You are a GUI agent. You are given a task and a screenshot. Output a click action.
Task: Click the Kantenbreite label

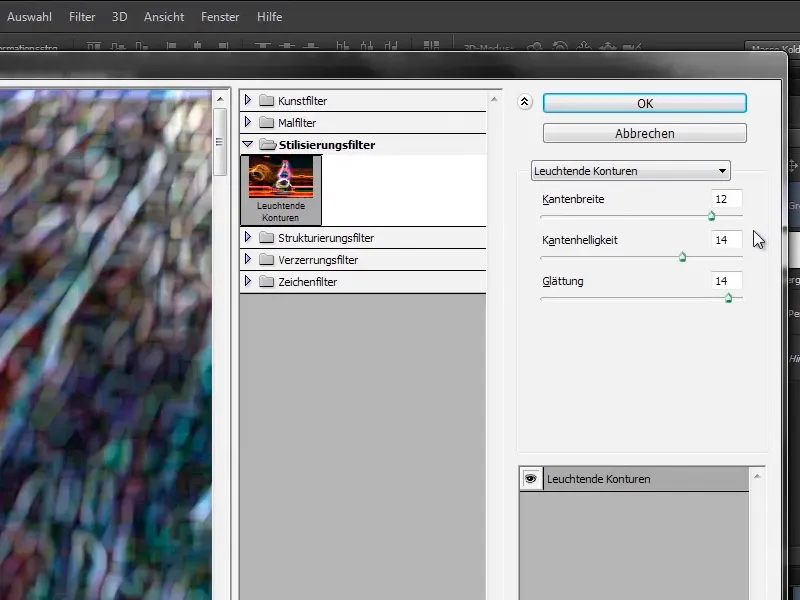pyautogui.click(x=573, y=199)
